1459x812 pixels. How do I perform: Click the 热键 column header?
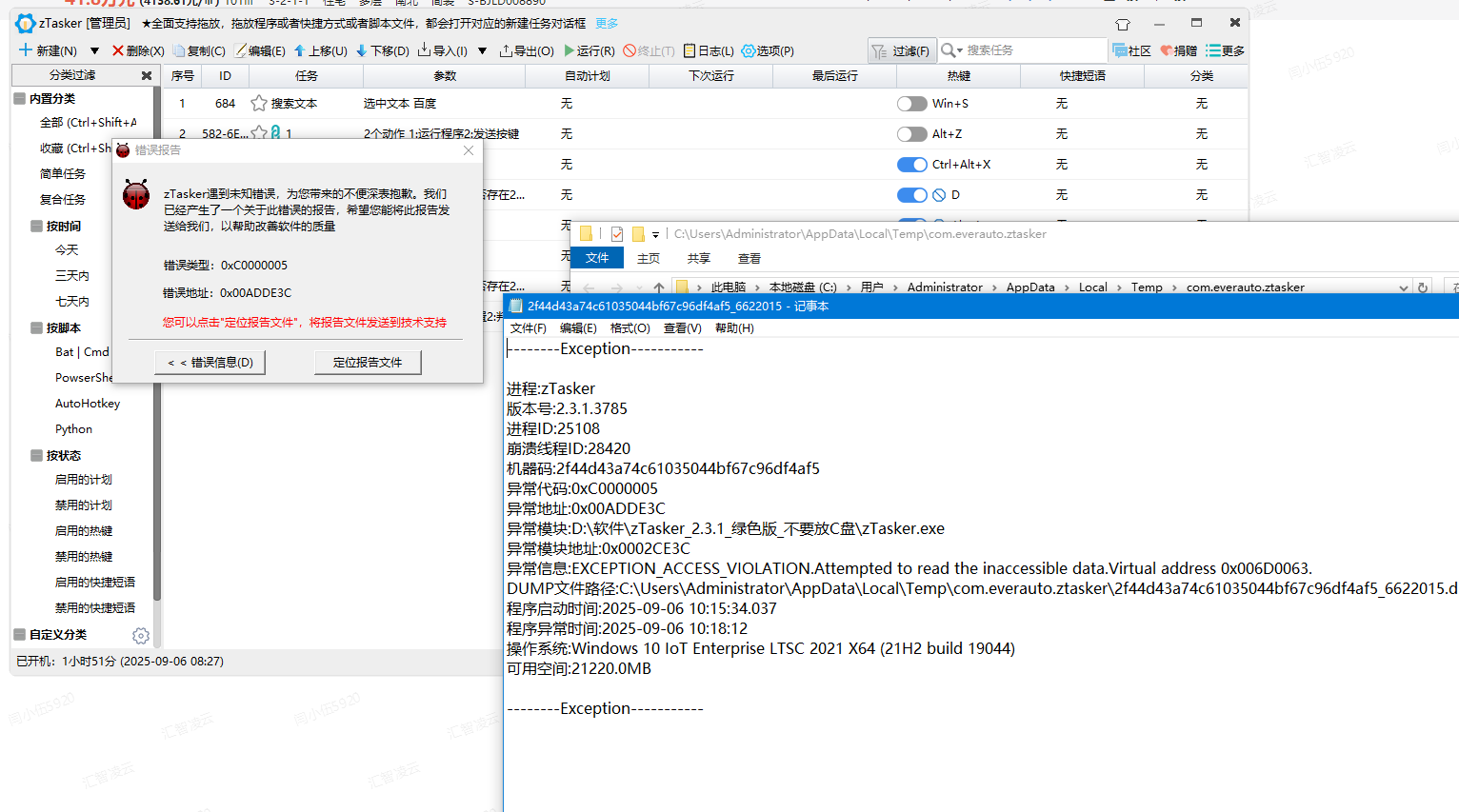[958, 75]
